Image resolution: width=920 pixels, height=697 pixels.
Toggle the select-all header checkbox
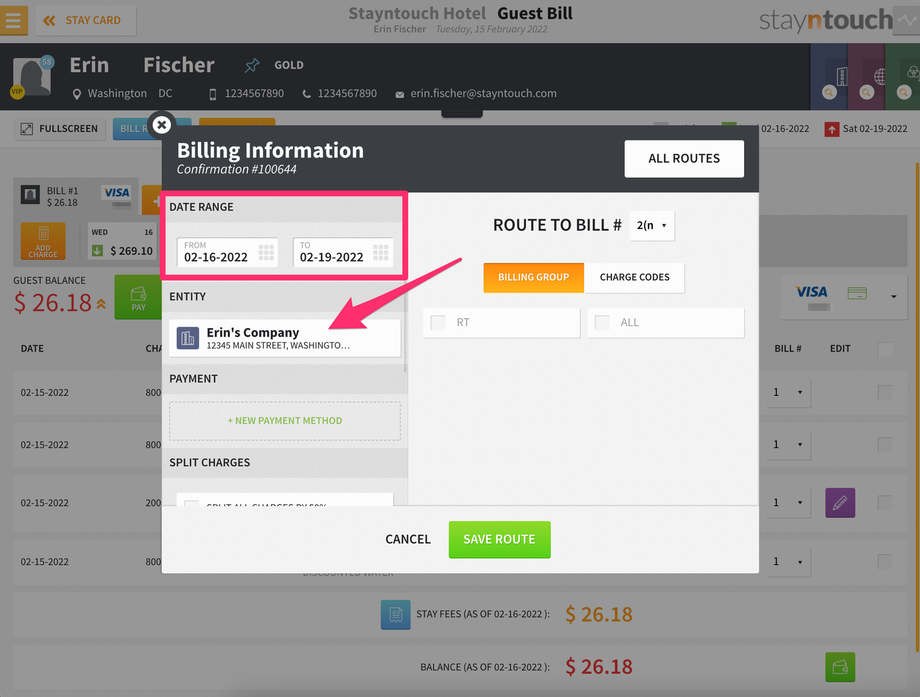[x=885, y=349]
